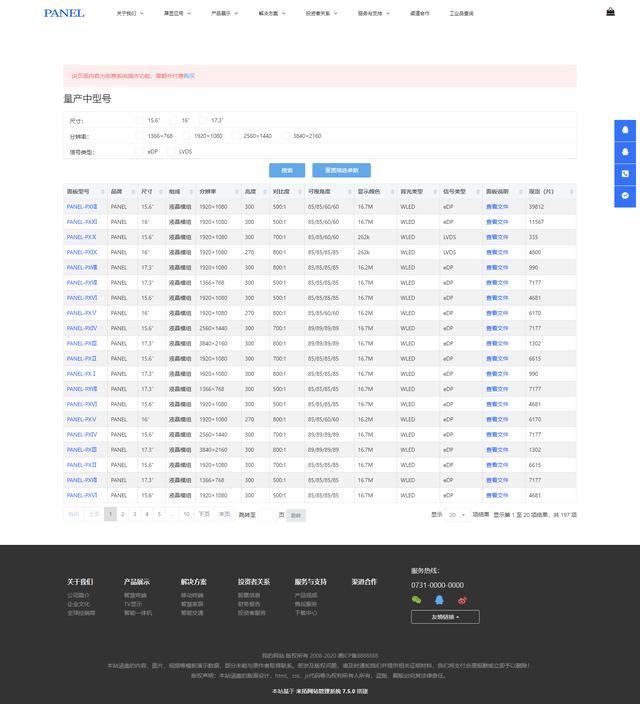Click sort icon on 对比度 column header
640x704 pixels.
coord(300,192)
